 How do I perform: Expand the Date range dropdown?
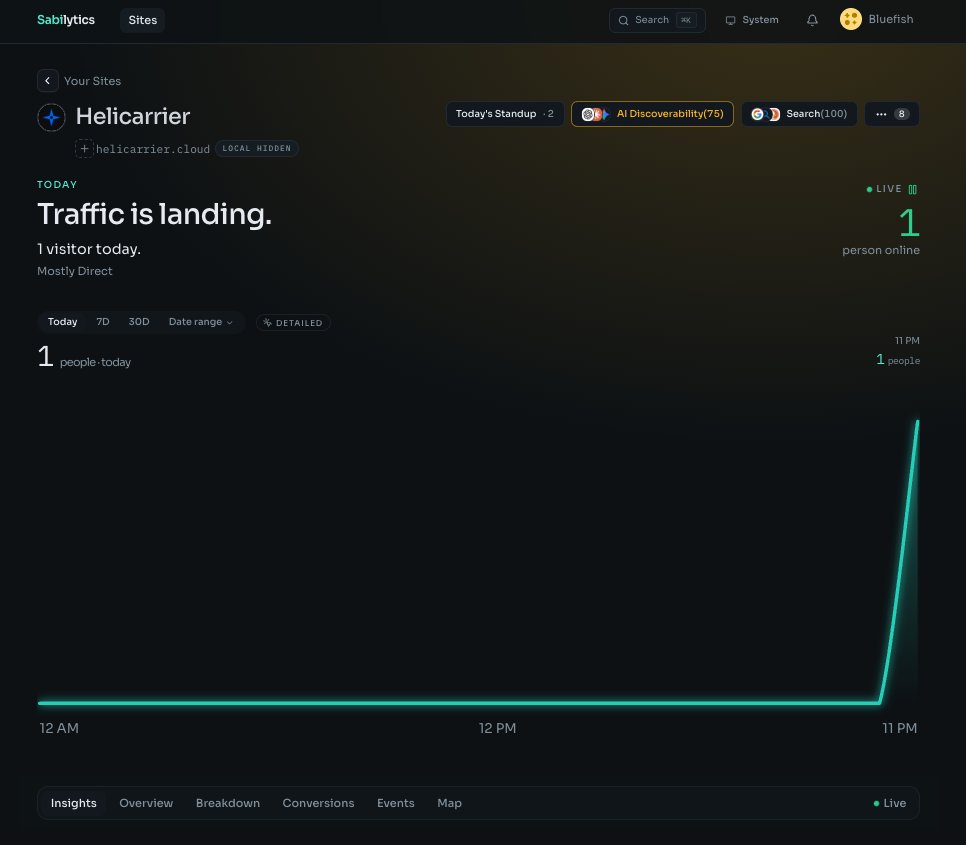(200, 322)
